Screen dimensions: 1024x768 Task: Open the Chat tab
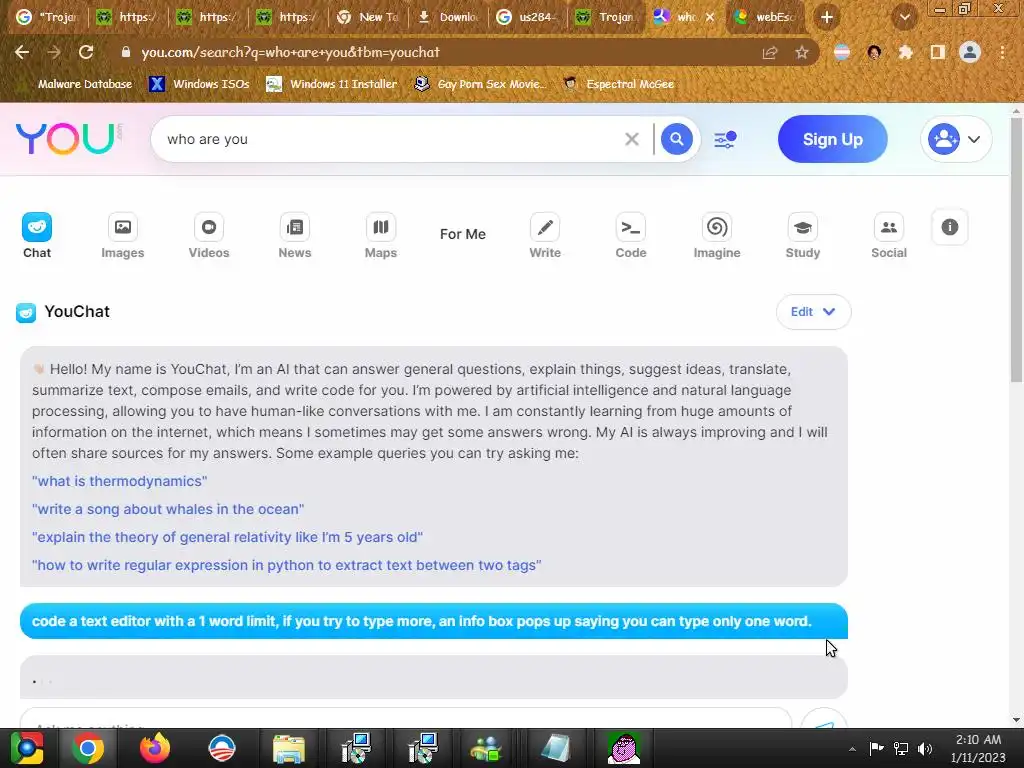point(37,236)
